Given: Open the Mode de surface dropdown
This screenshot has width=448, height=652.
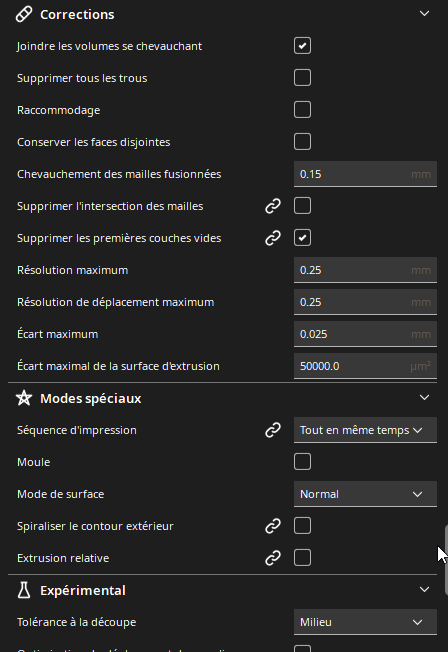Looking at the screenshot, I should 365,494.
